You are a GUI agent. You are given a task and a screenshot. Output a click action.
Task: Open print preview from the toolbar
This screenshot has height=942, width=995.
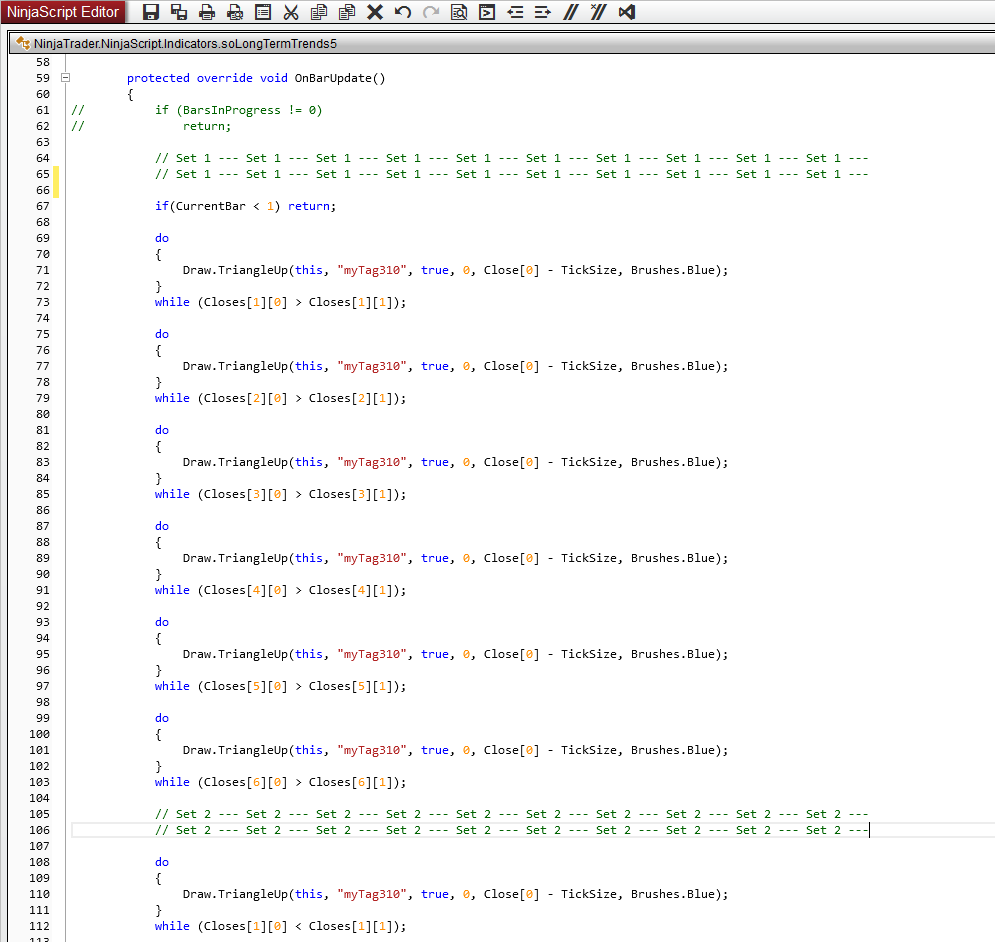click(235, 12)
